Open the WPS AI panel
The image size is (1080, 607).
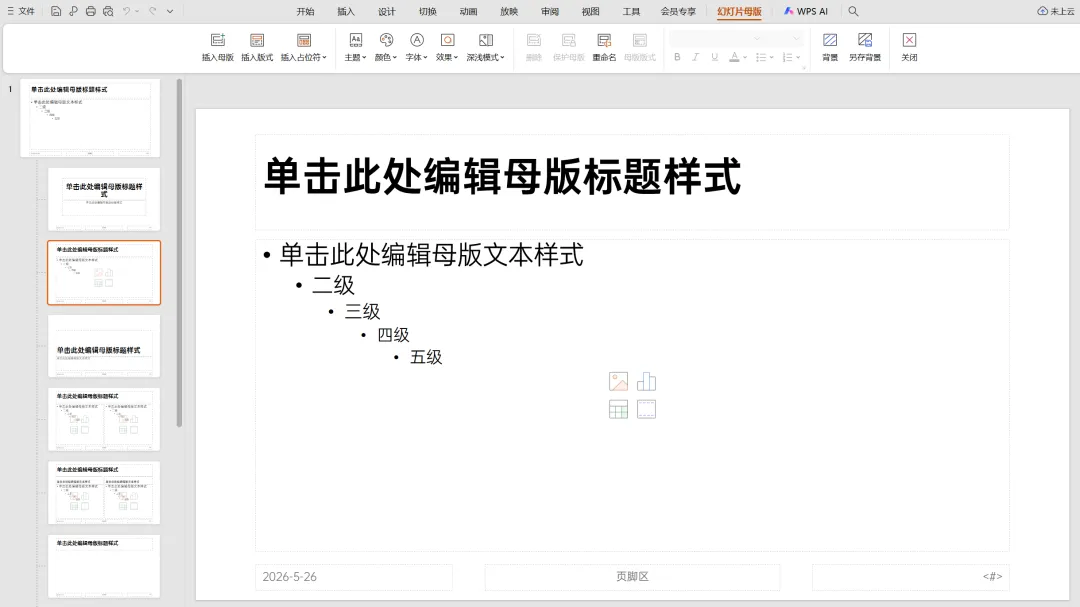[x=806, y=12]
